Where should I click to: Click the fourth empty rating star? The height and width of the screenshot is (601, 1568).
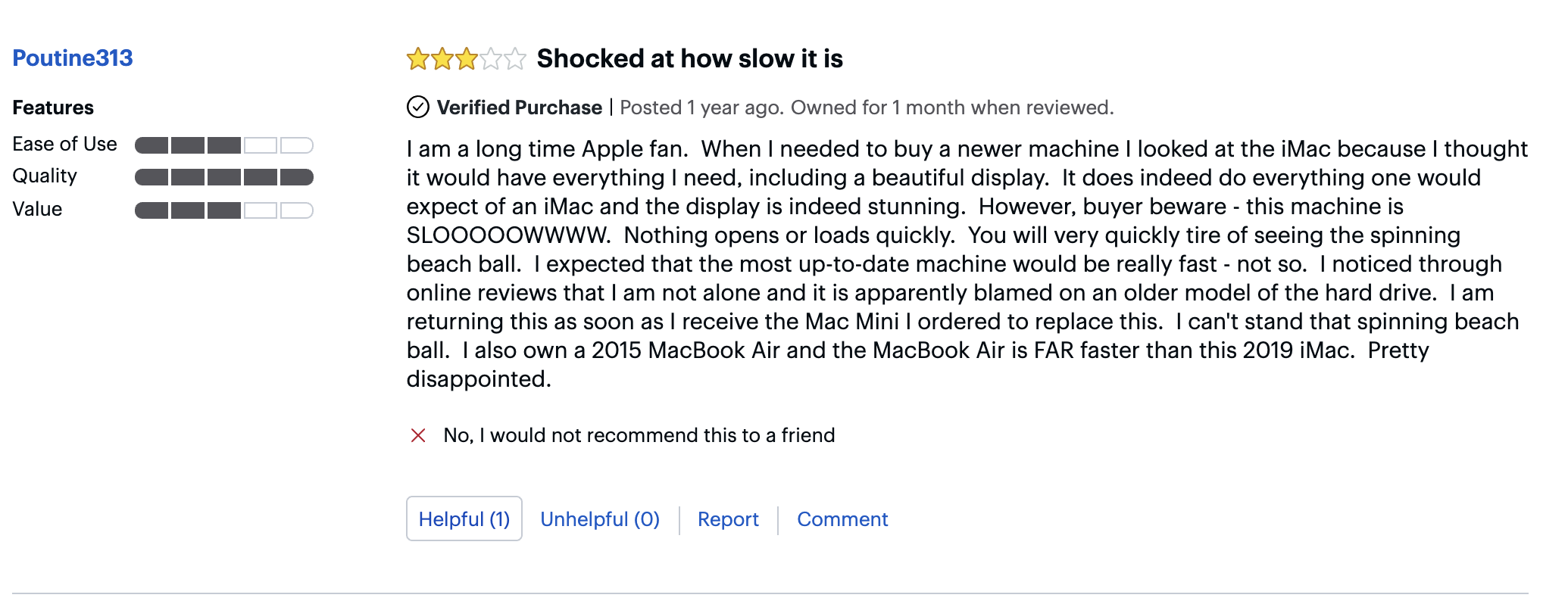tap(491, 58)
